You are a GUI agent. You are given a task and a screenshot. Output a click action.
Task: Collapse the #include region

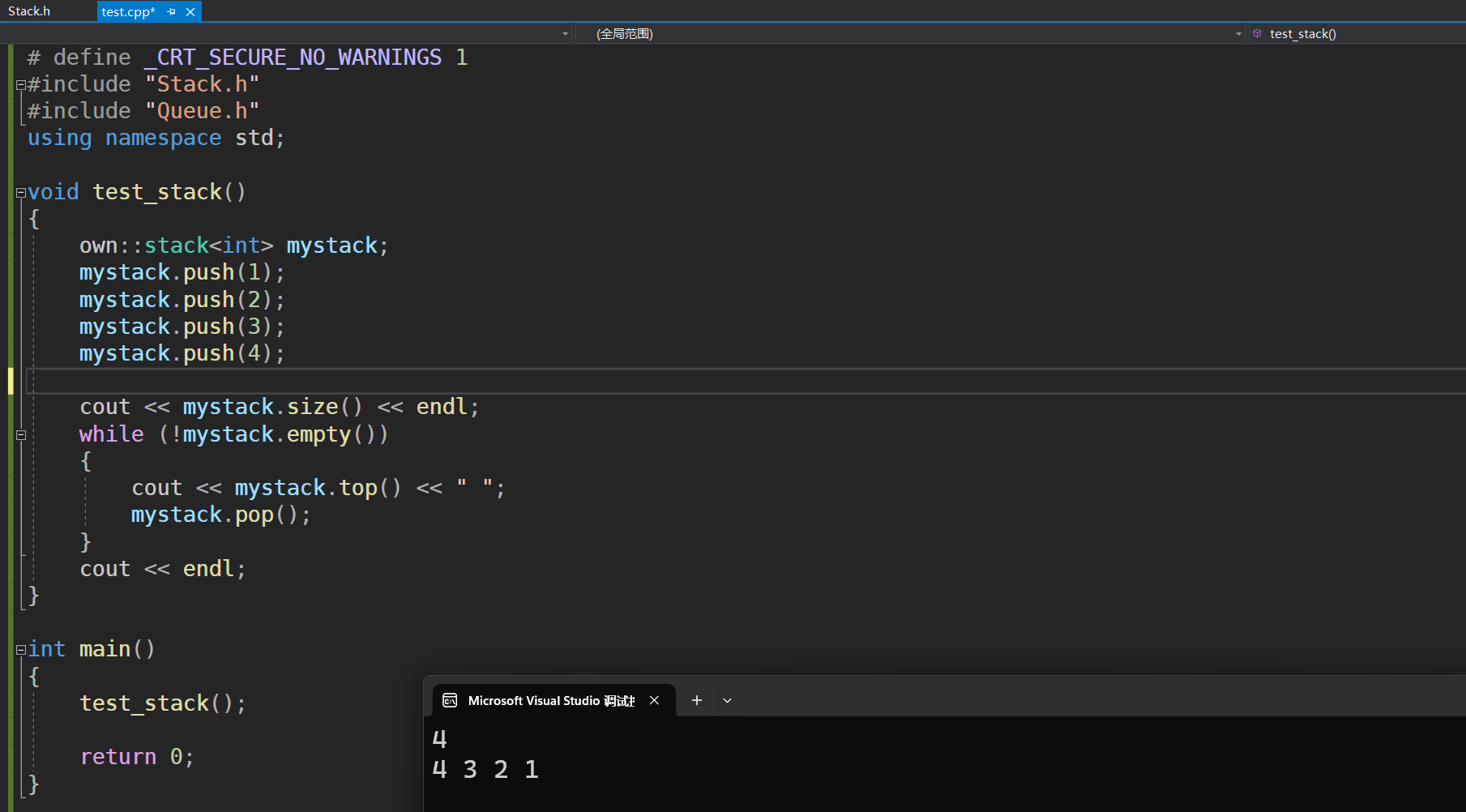(x=21, y=84)
